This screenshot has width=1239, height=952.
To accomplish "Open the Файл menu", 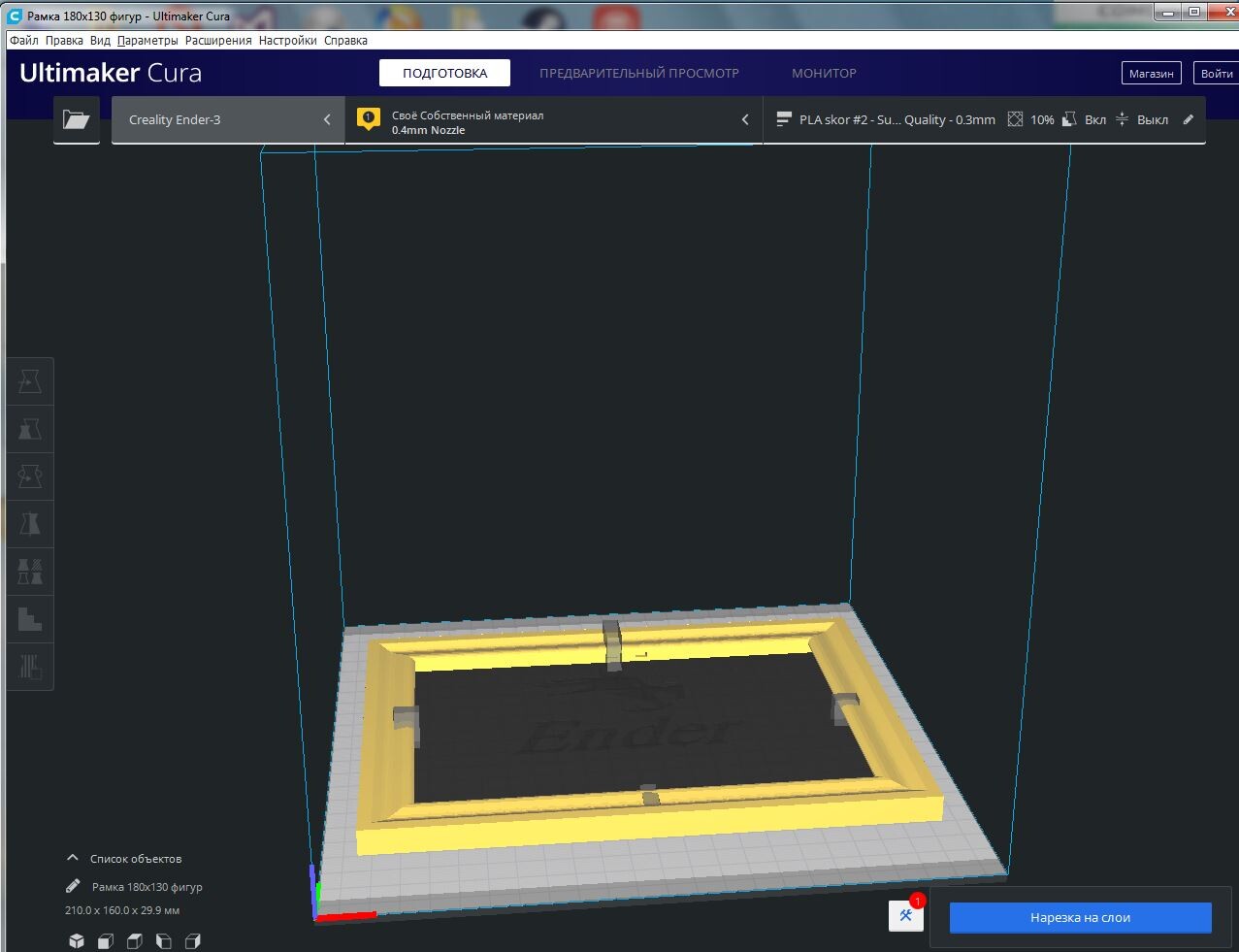I will (x=24, y=41).
